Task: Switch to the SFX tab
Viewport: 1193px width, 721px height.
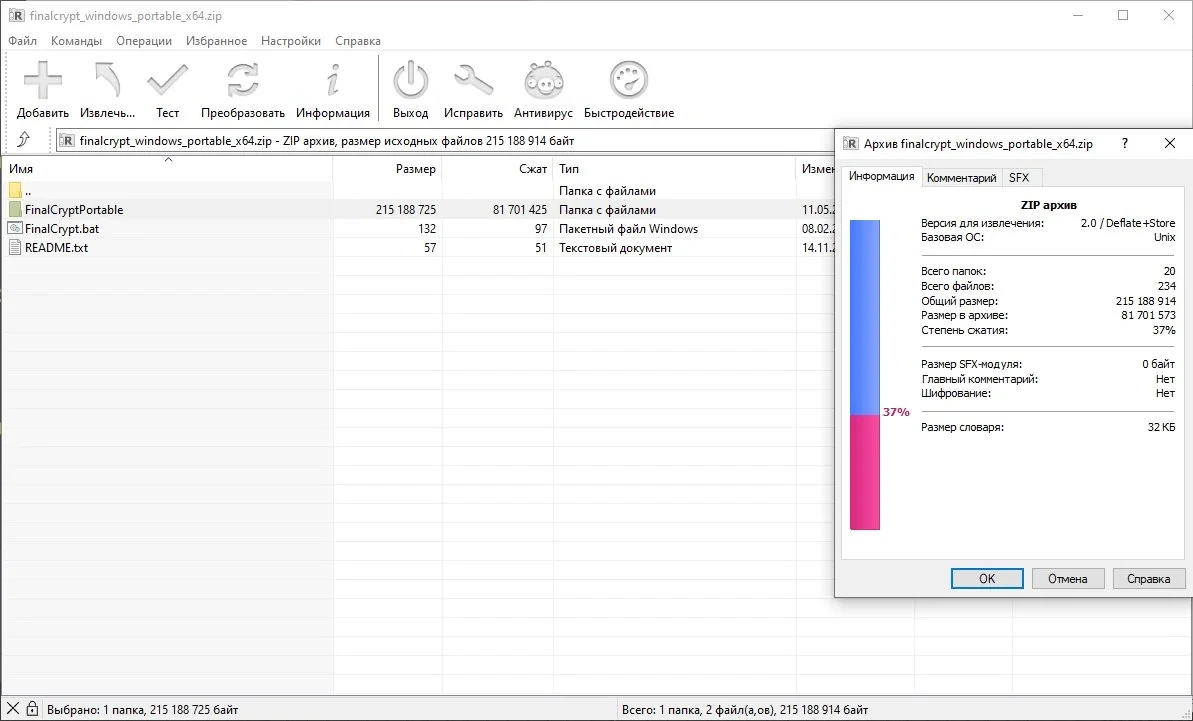Action: pyautogui.click(x=1019, y=178)
